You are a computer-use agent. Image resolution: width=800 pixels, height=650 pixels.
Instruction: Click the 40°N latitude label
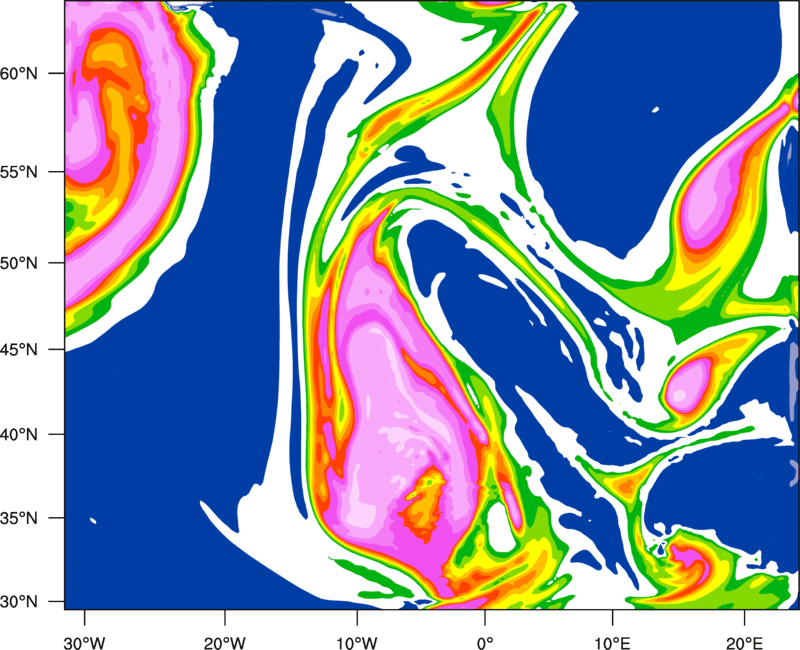19,435
